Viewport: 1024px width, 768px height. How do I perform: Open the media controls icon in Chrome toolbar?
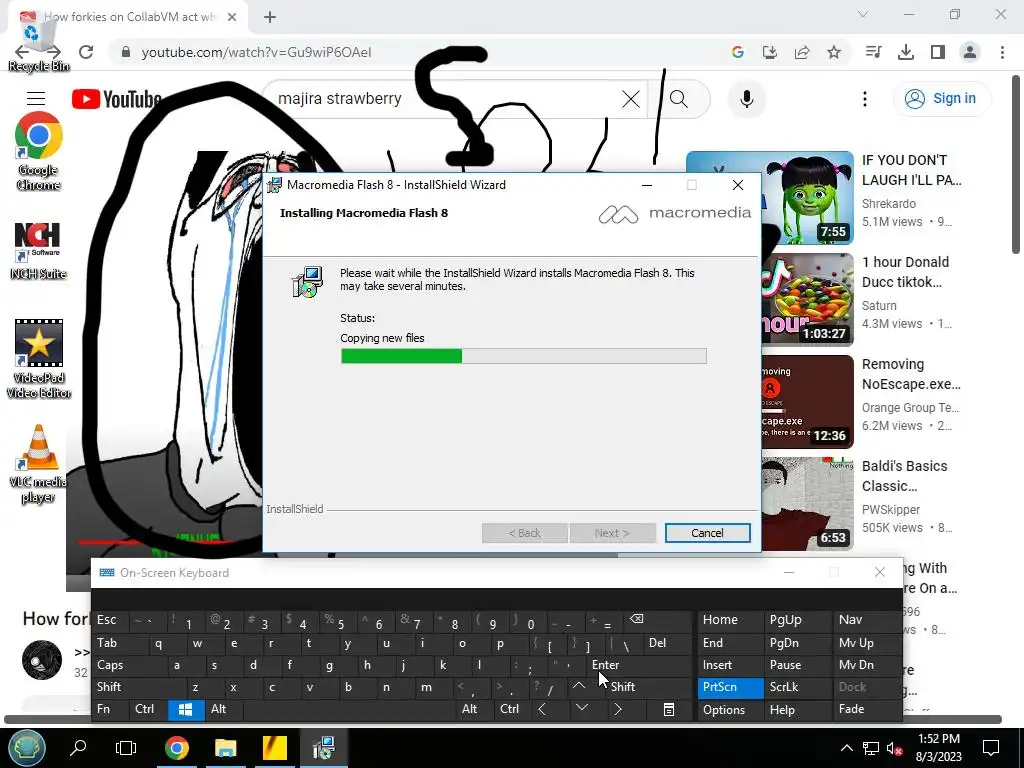[873, 52]
